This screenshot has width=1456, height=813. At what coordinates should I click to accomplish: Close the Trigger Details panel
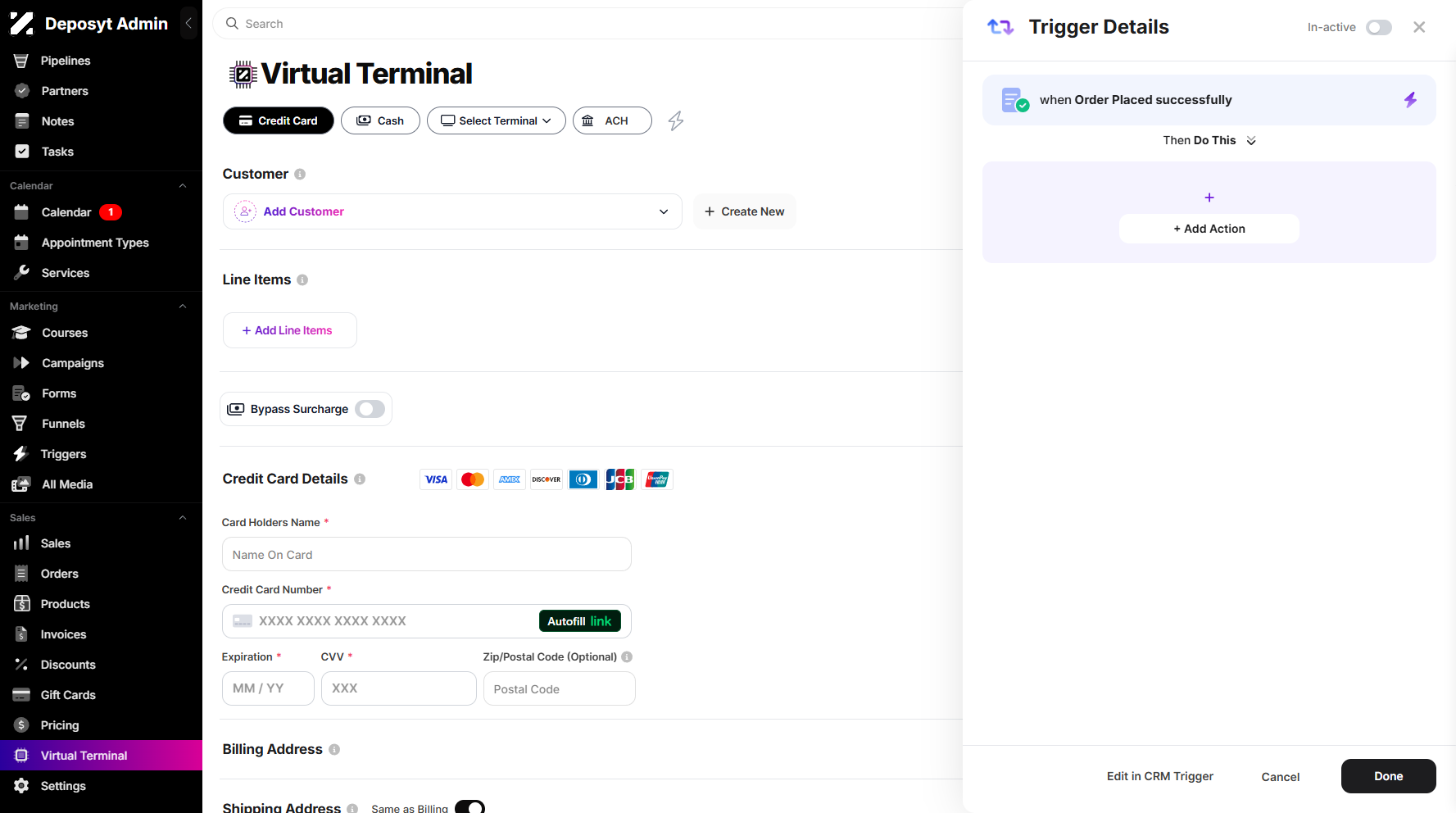click(1419, 27)
